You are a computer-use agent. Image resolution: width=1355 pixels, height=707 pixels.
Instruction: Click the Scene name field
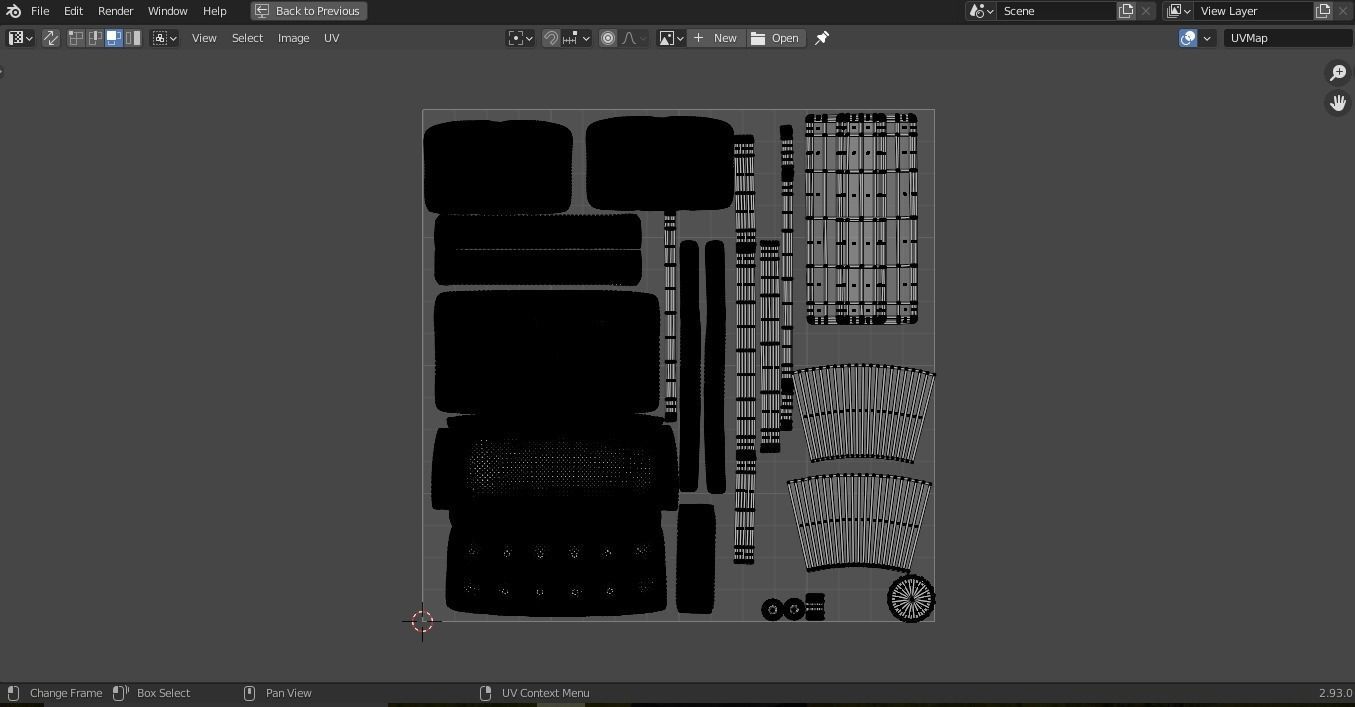[1056, 11]
